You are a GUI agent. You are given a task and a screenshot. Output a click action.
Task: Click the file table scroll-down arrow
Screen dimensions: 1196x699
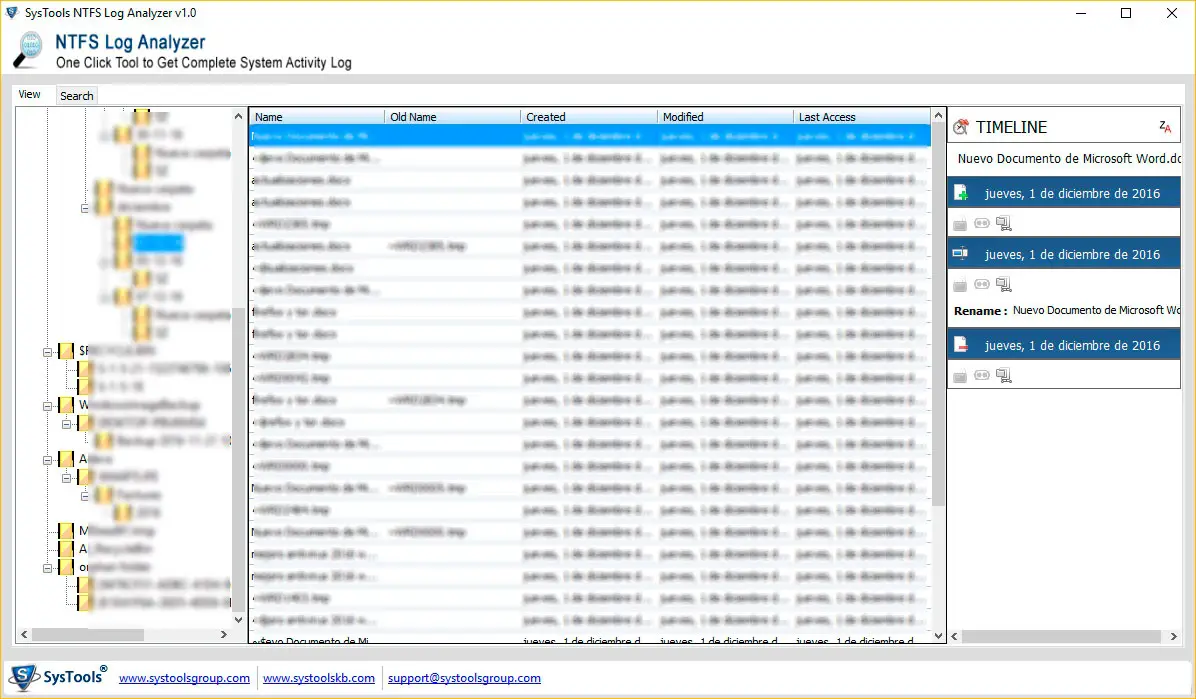click(x=938, y=635)
